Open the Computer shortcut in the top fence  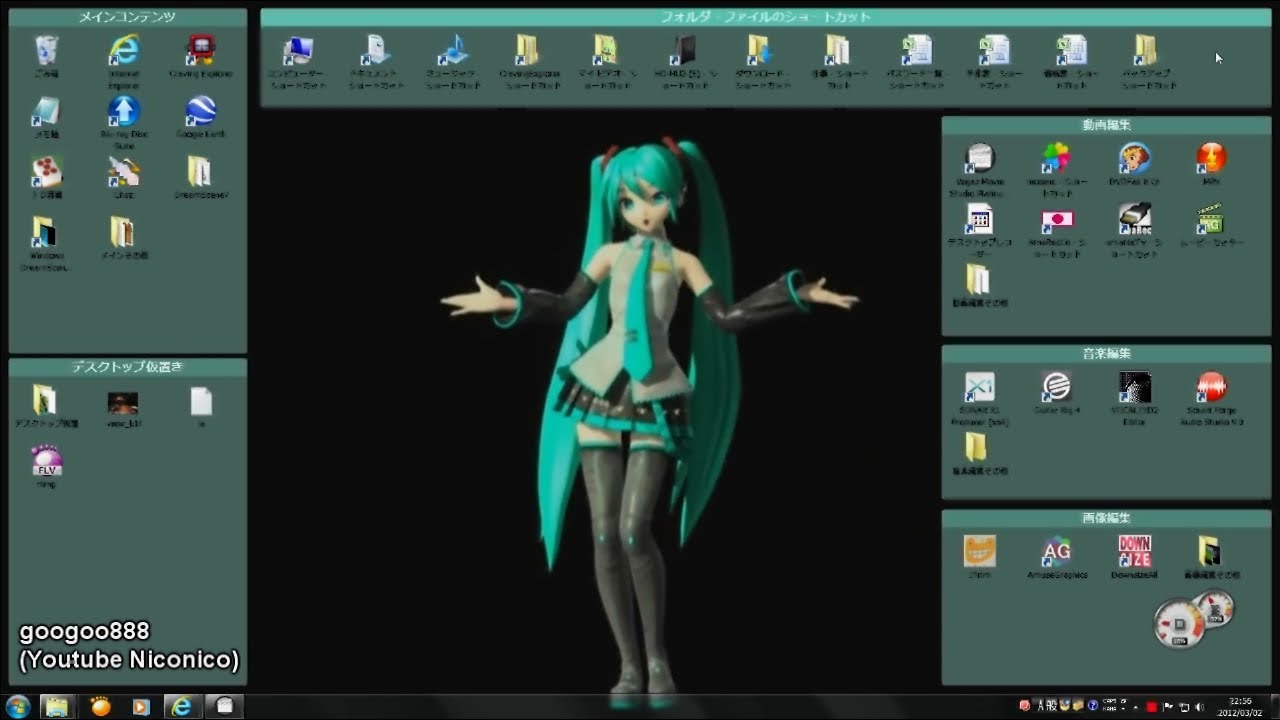click(298, 50)
